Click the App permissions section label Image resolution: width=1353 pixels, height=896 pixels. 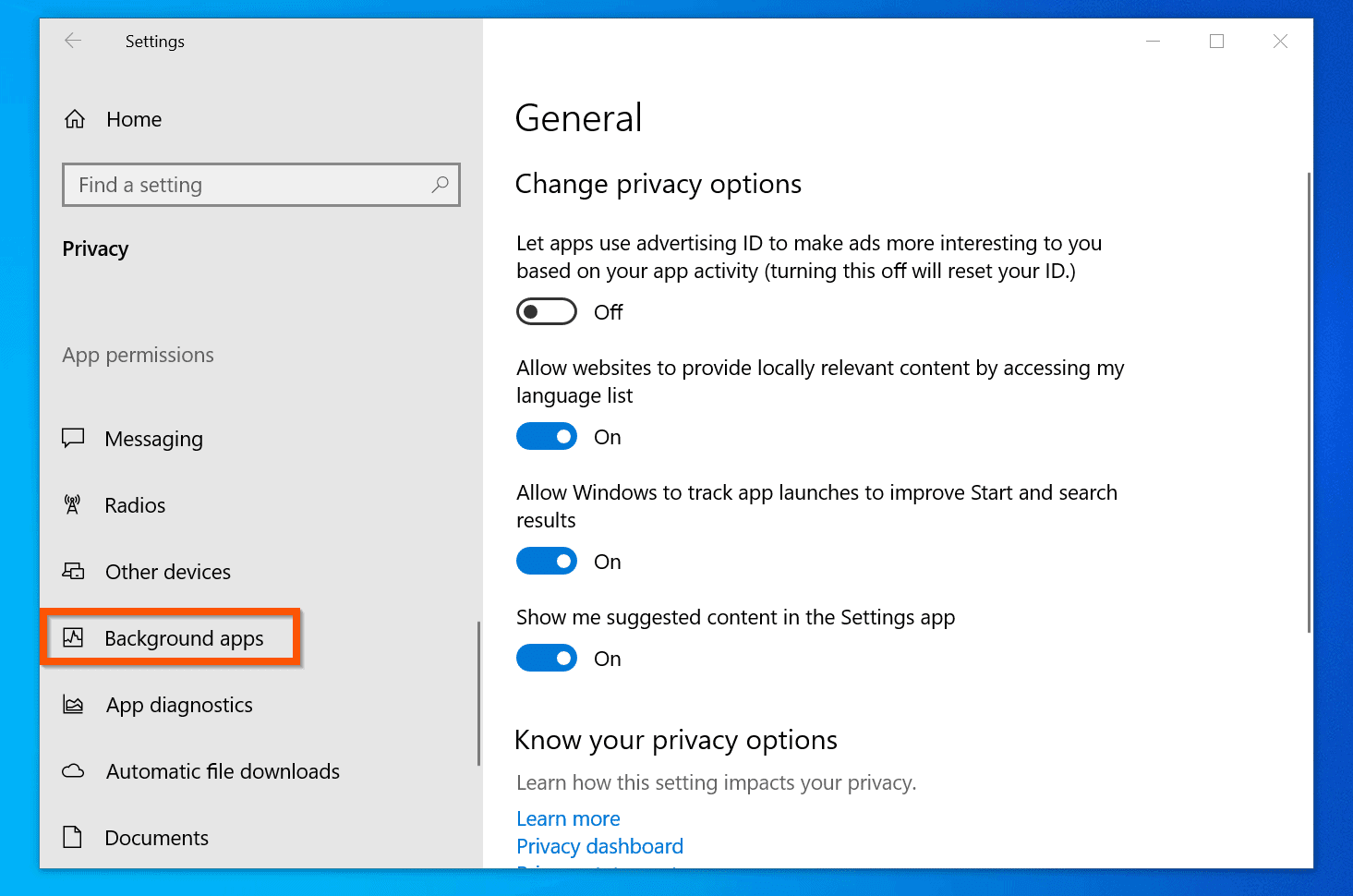138,355
